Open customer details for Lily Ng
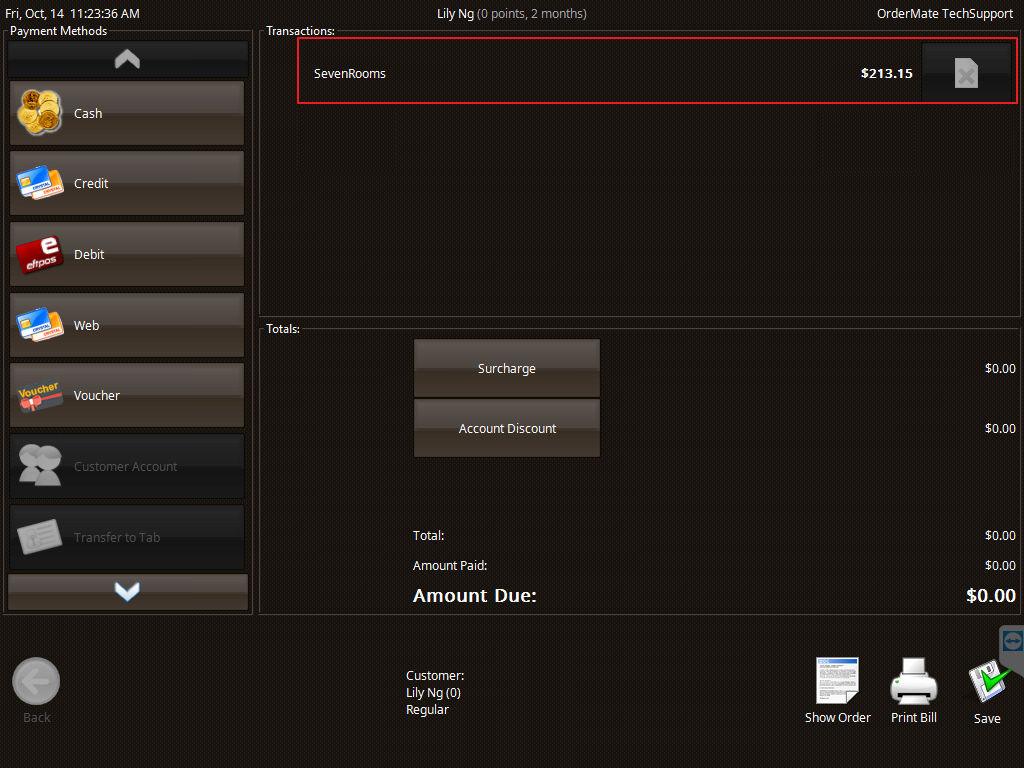The height and width of the screenshot is (768, 1024). click(511, 13)
